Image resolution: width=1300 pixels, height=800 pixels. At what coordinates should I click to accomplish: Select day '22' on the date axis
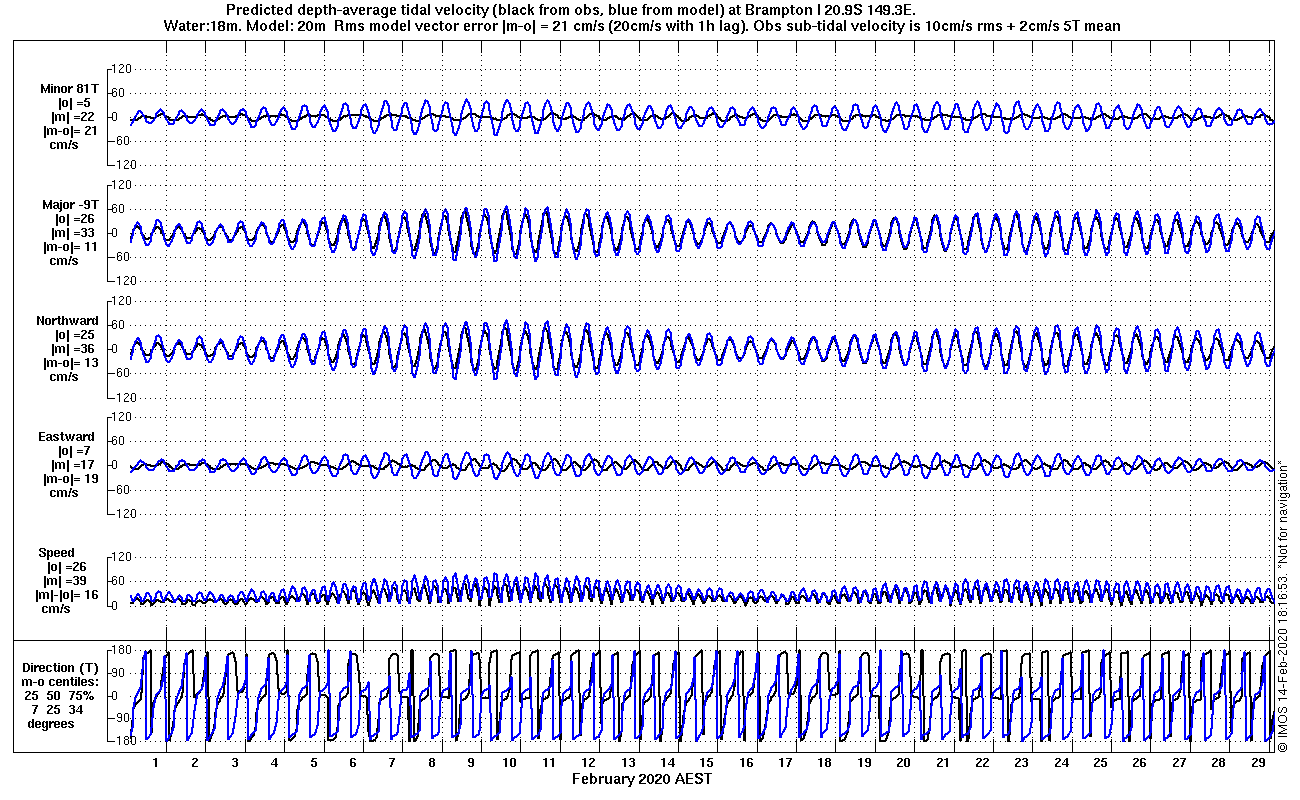[982, 762]
